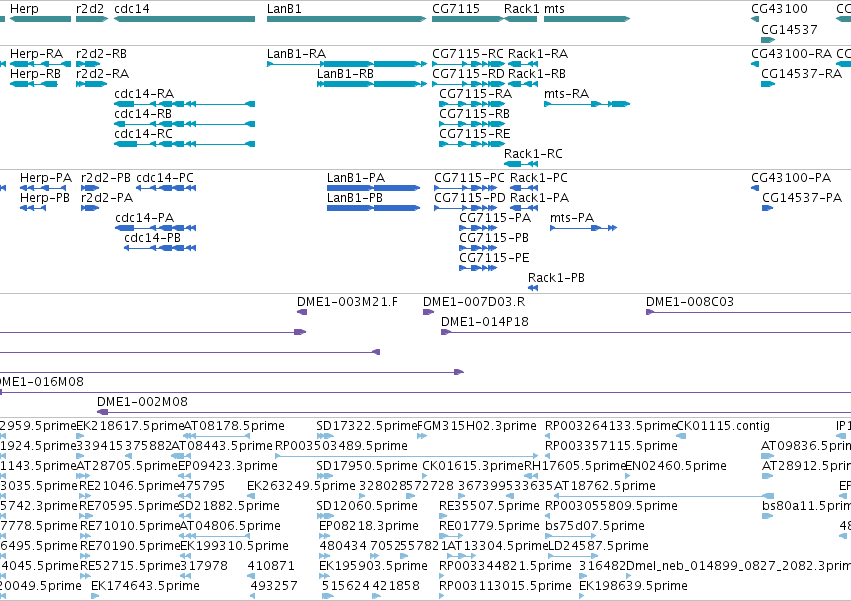Image resolution: width=851 pixels, height=601 pixels.
Task: Click the DME1-007D03.R clone label
Action: coord(474,302)
